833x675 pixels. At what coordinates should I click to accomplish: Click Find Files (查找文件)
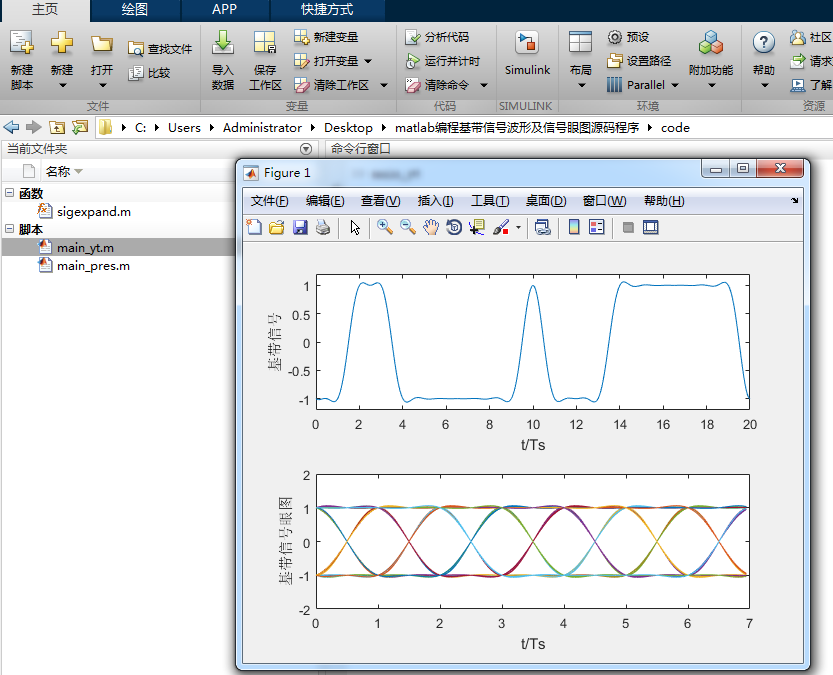(x=160, y=49)
